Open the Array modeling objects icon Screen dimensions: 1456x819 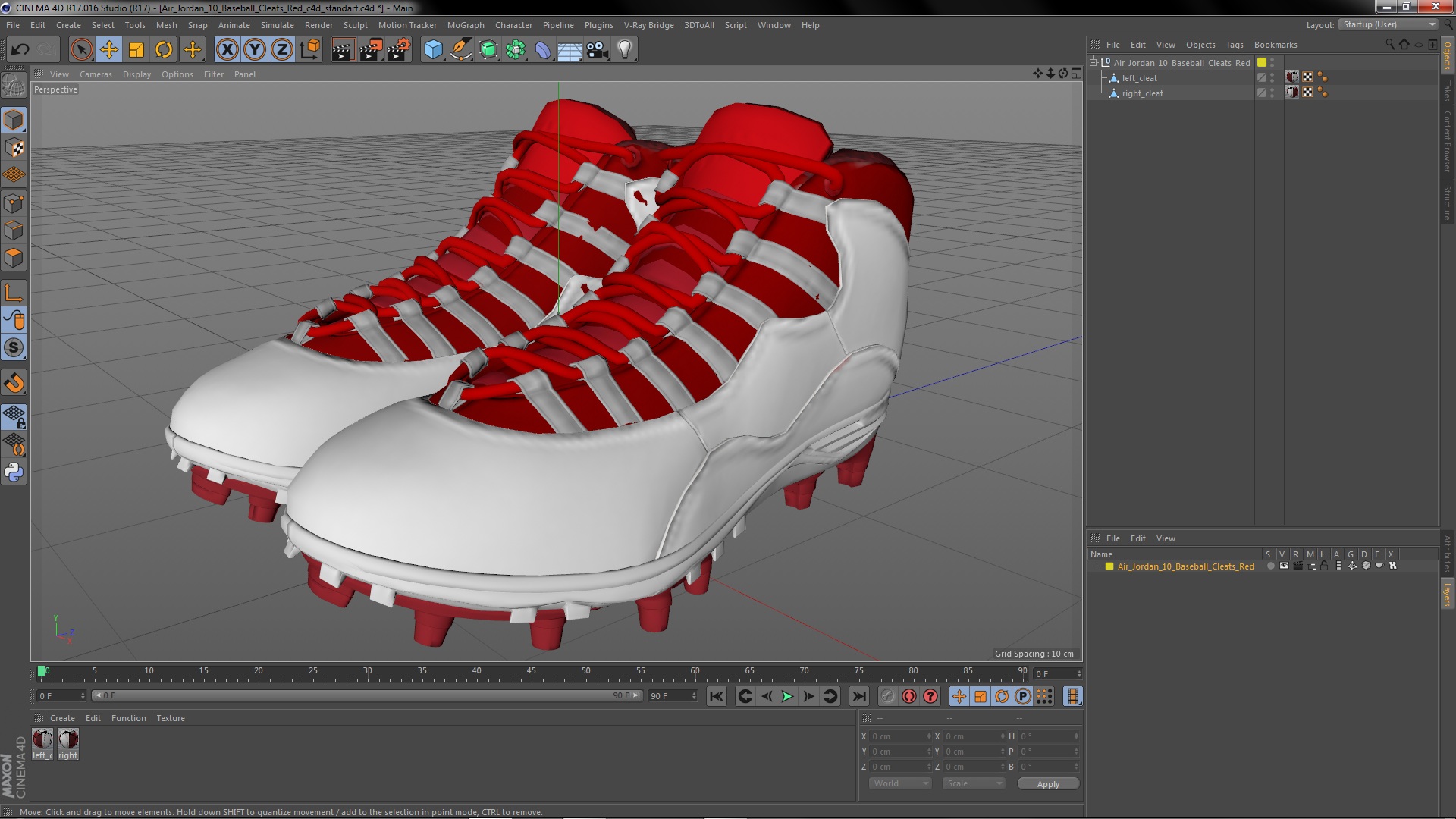pos(516,50)
